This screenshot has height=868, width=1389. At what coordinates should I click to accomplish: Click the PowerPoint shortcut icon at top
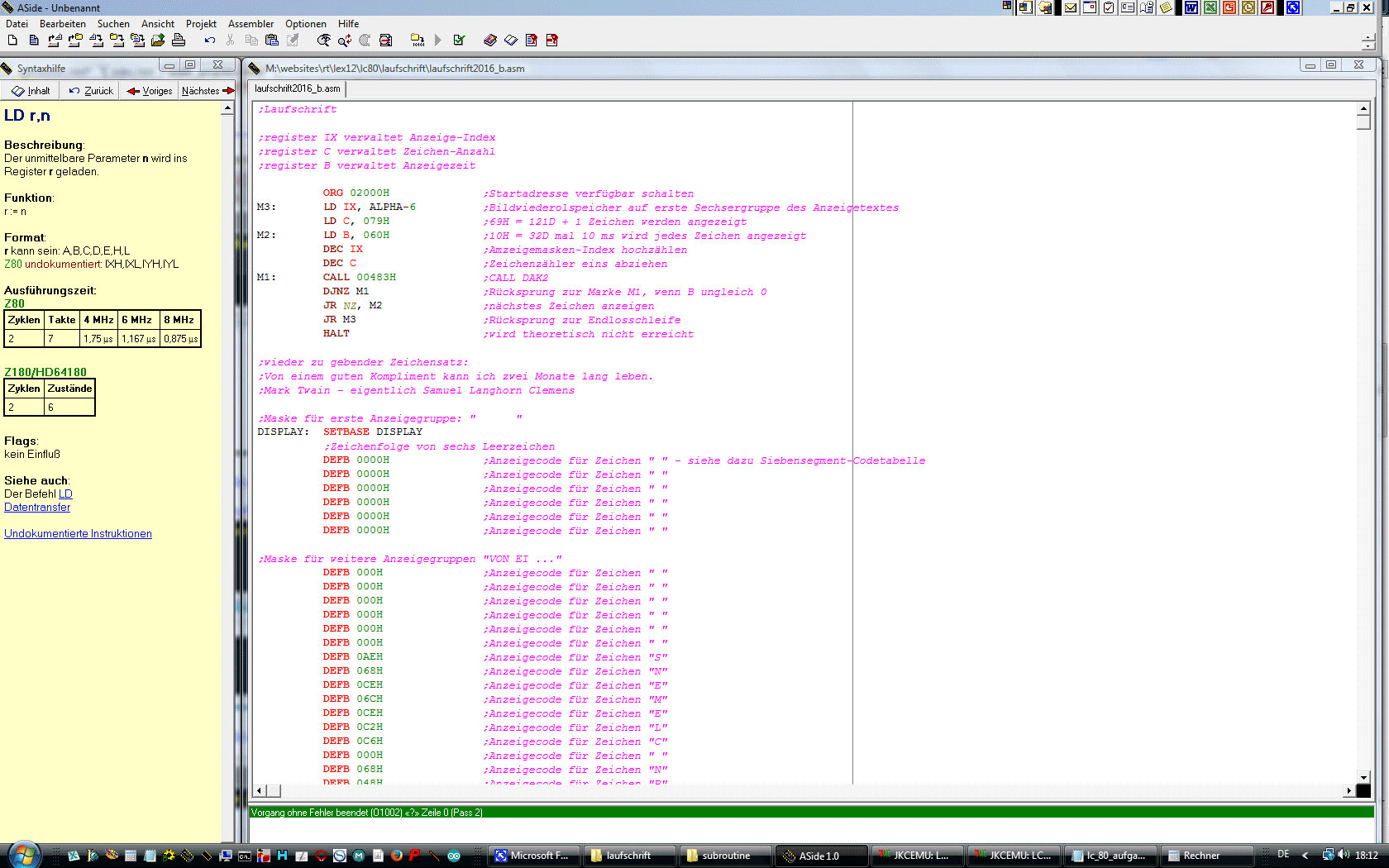(x=1229, y=7)
